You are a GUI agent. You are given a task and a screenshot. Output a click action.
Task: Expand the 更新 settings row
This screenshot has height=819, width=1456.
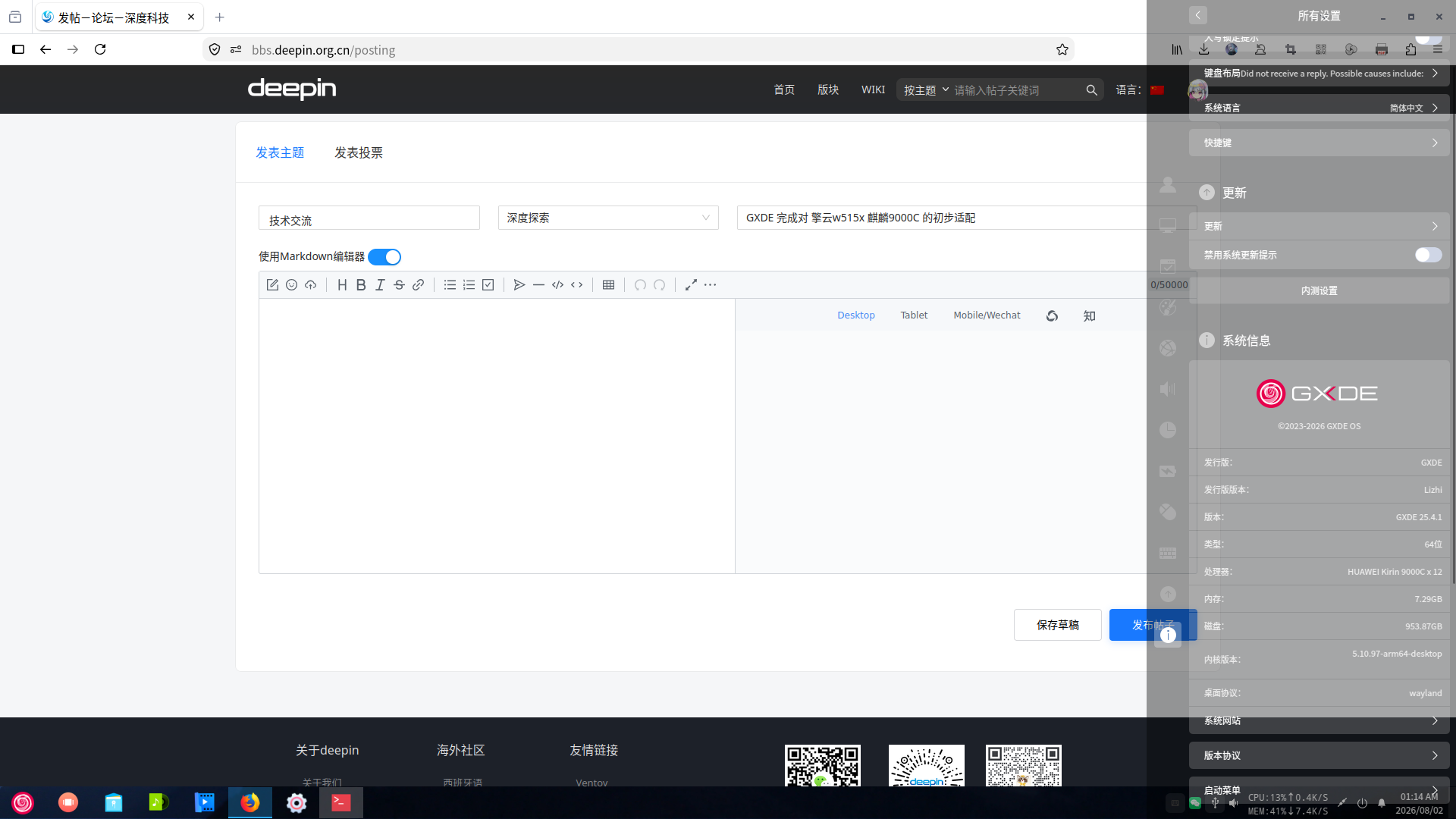click(x=1319, y=226)
